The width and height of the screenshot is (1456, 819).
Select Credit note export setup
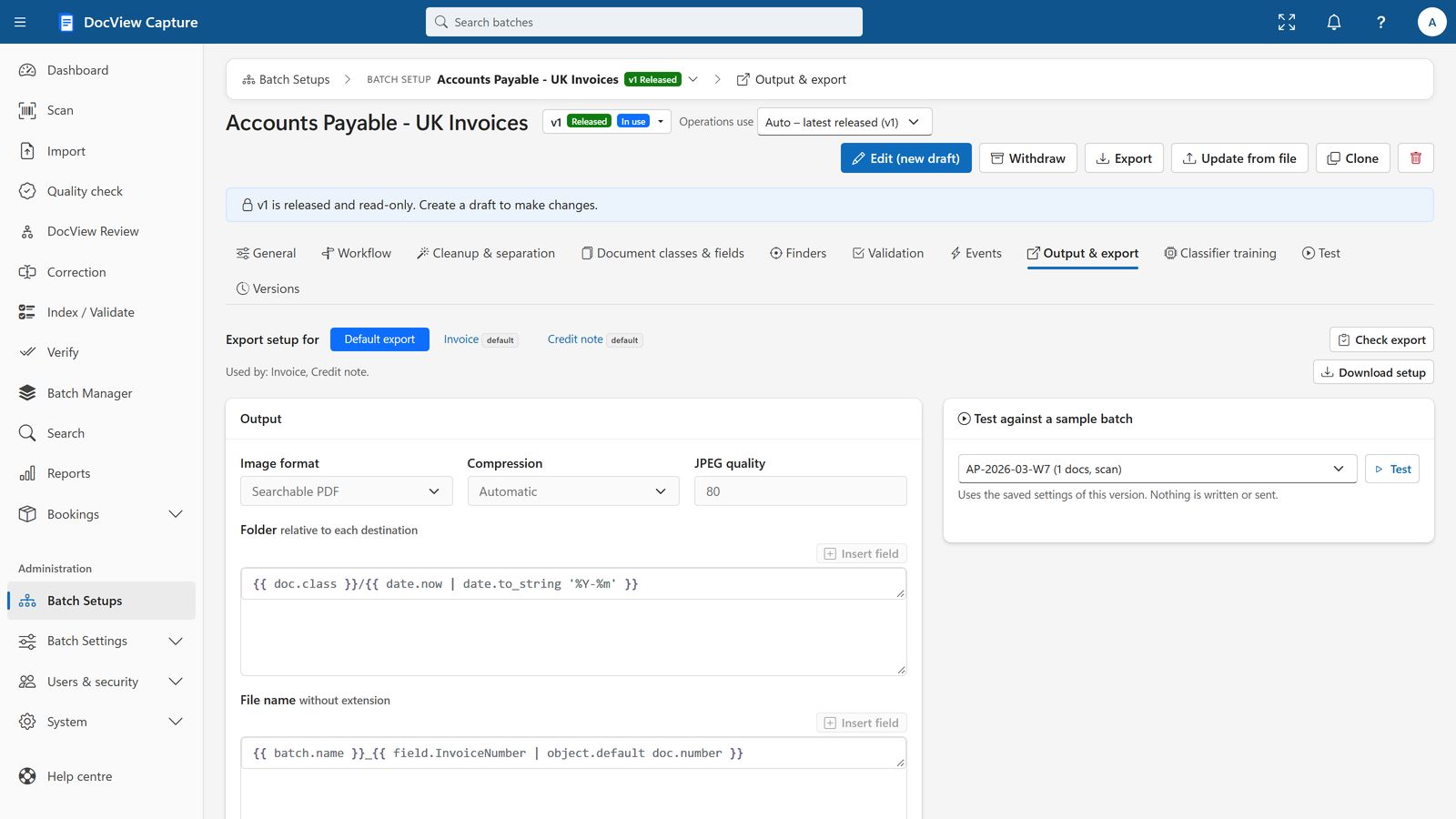click(x=595, y=339)
